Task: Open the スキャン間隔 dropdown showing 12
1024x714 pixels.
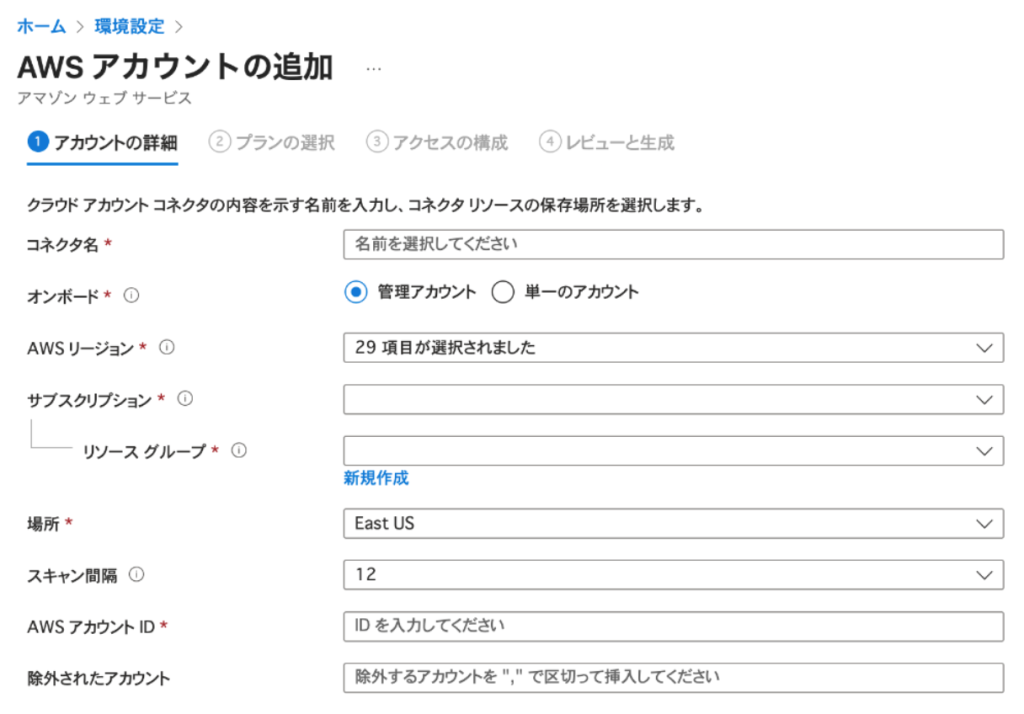Action: (x=672, y=575)
